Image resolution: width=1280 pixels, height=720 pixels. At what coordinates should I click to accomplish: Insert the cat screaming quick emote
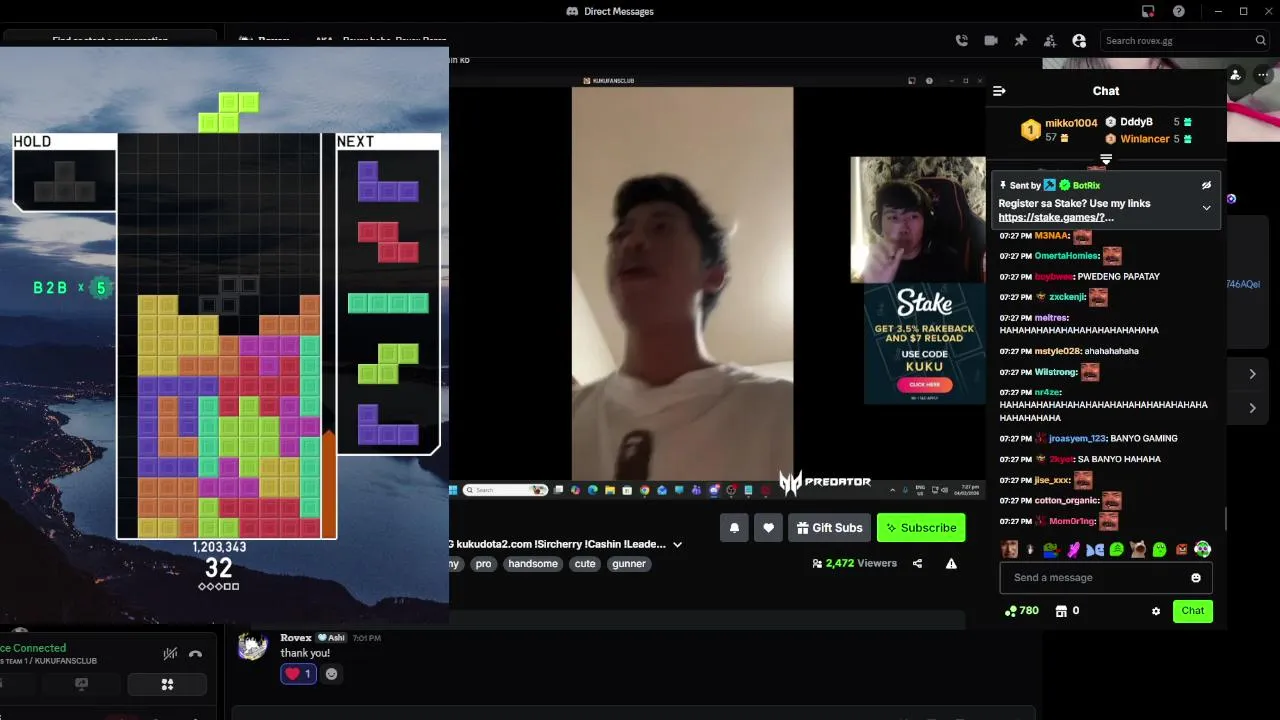1138,549
